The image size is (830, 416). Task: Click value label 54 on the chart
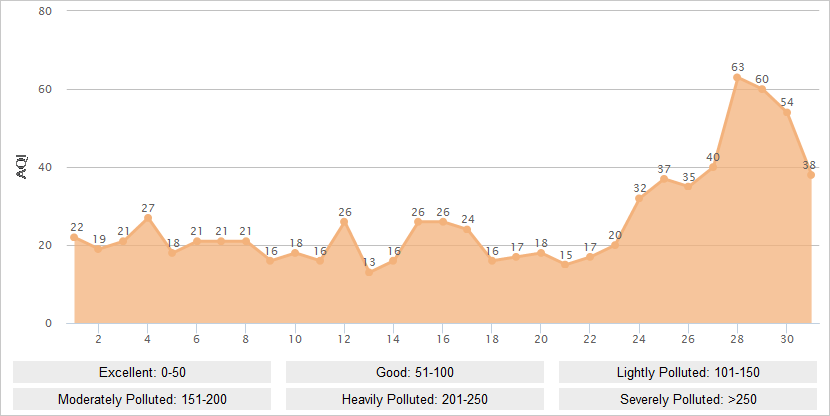[787, 102]
